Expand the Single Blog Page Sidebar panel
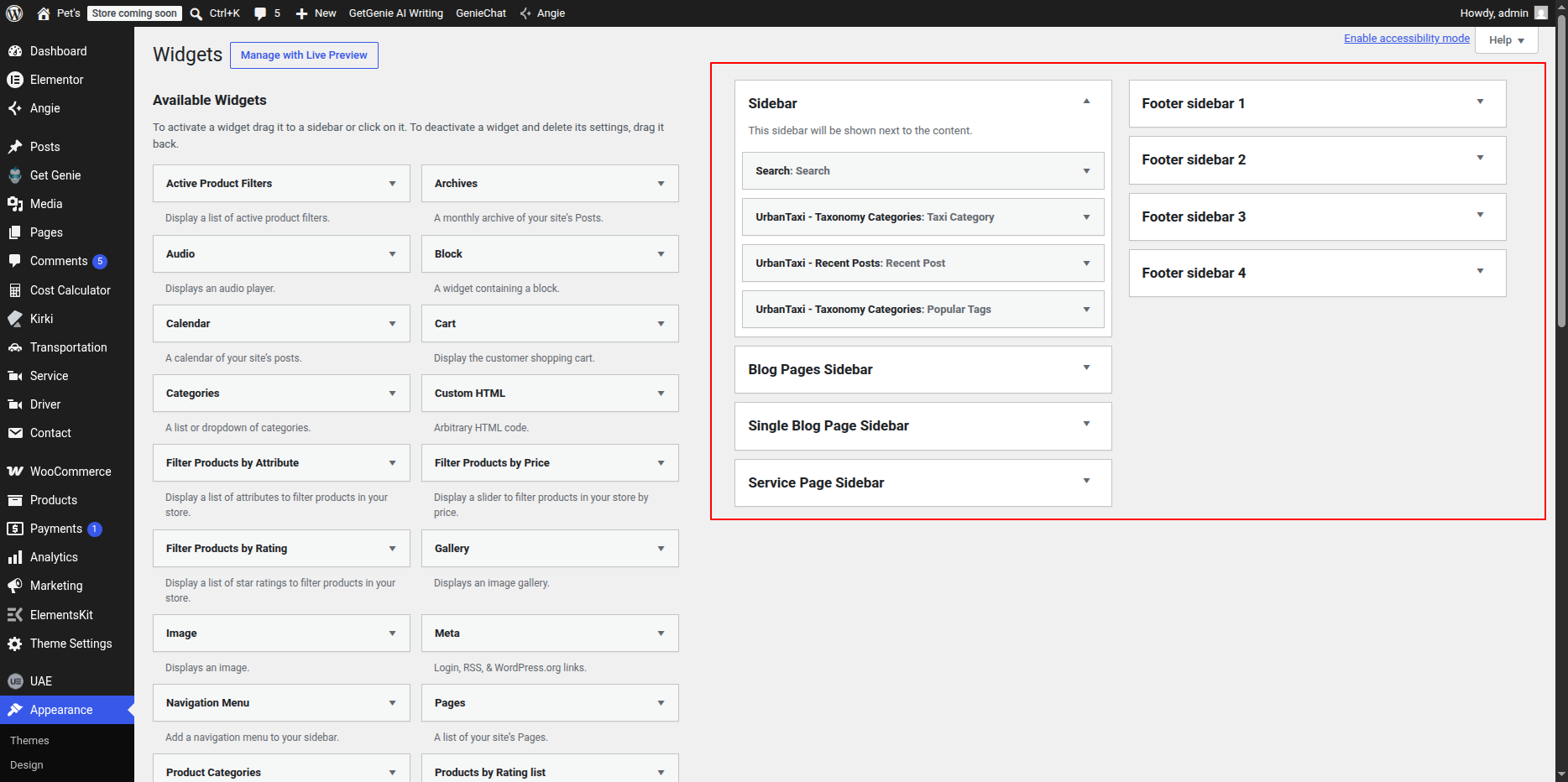Viewport: 1568px width, 782px height. click(1086, 424)
